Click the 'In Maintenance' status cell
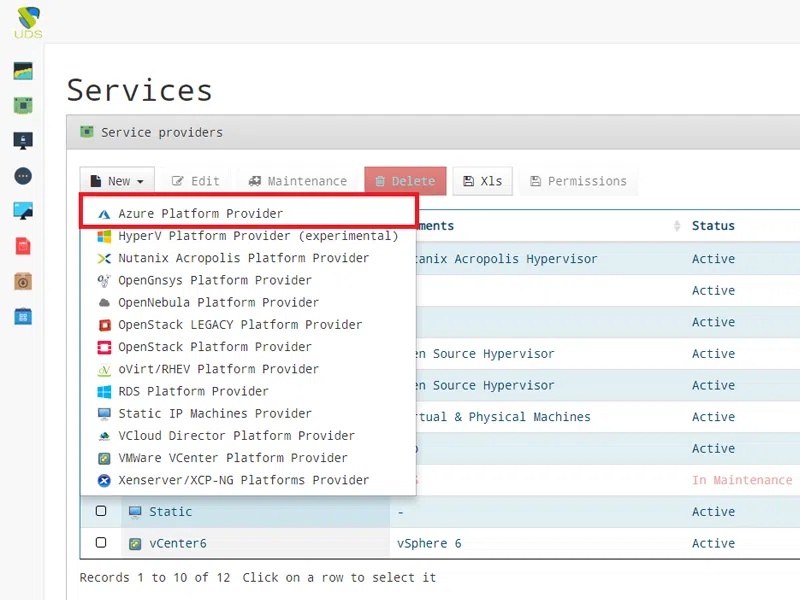 point(742,480)
